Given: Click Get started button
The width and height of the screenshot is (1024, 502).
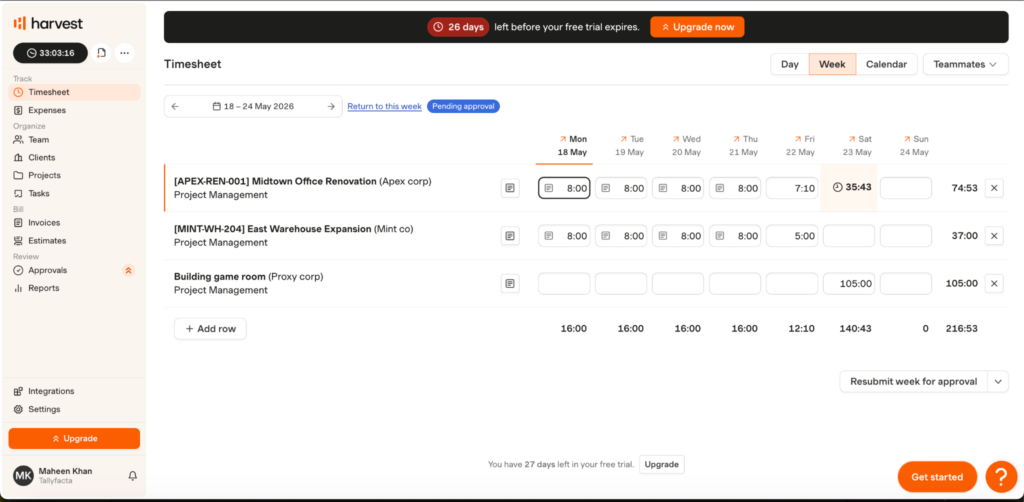Looking at the screenshot, I should 937,477.
